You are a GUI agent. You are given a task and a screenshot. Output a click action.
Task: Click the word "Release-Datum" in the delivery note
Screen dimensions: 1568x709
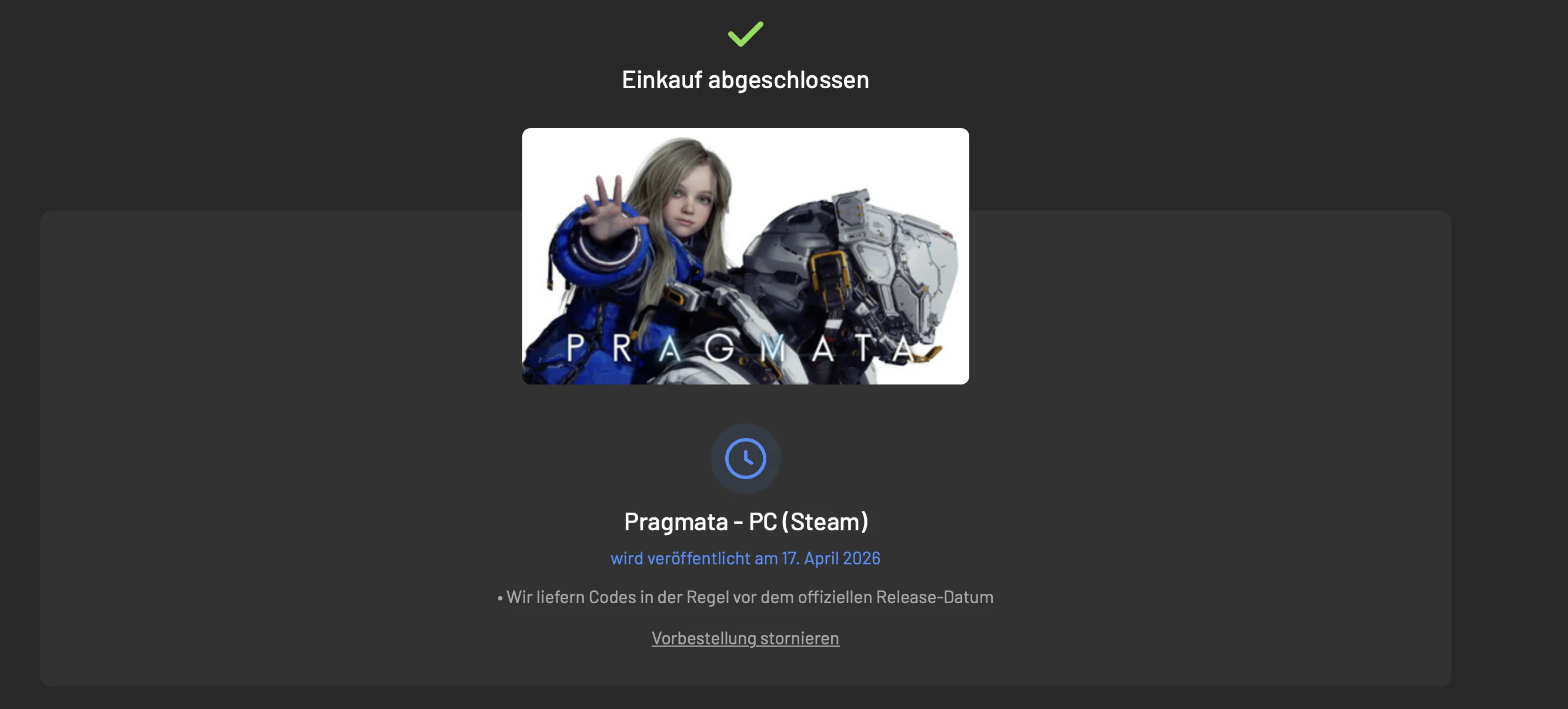coord(935,597)
